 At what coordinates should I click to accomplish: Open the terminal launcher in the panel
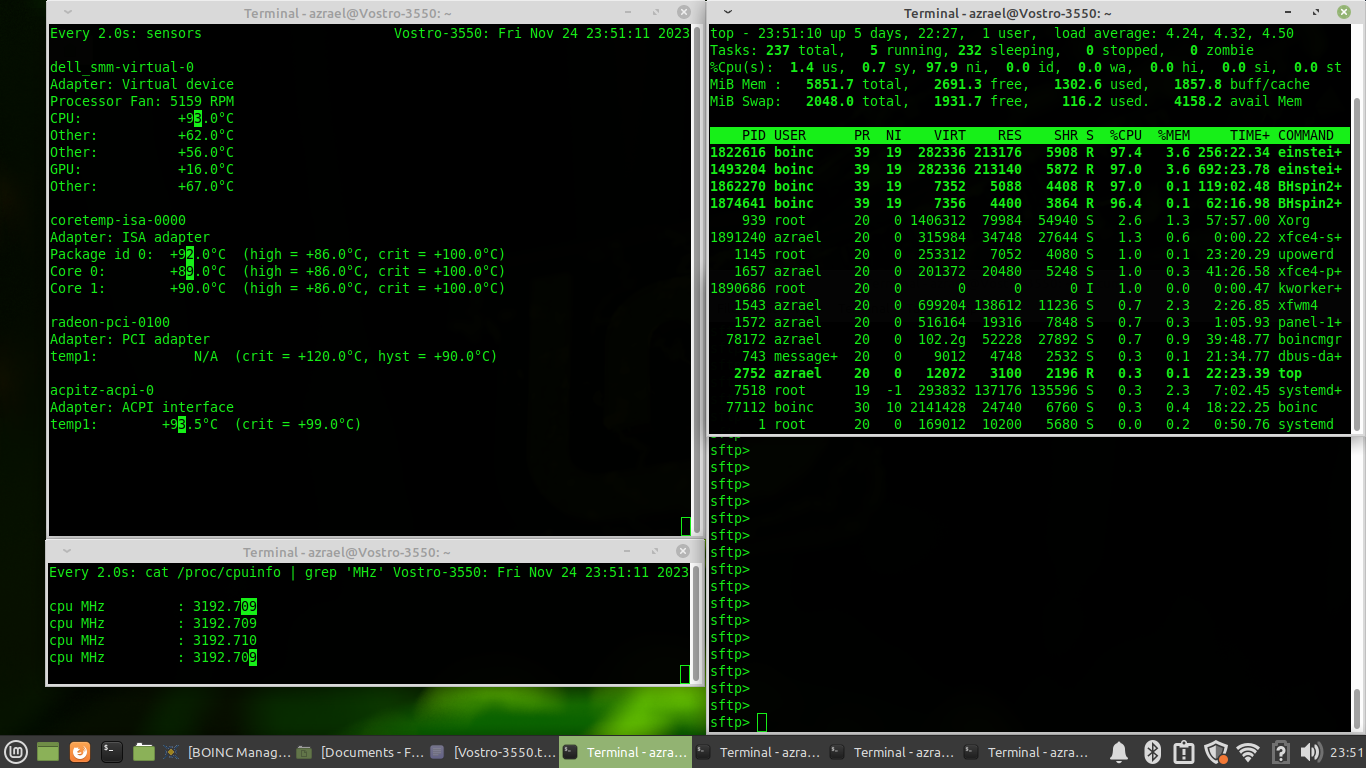coord(112,752)
